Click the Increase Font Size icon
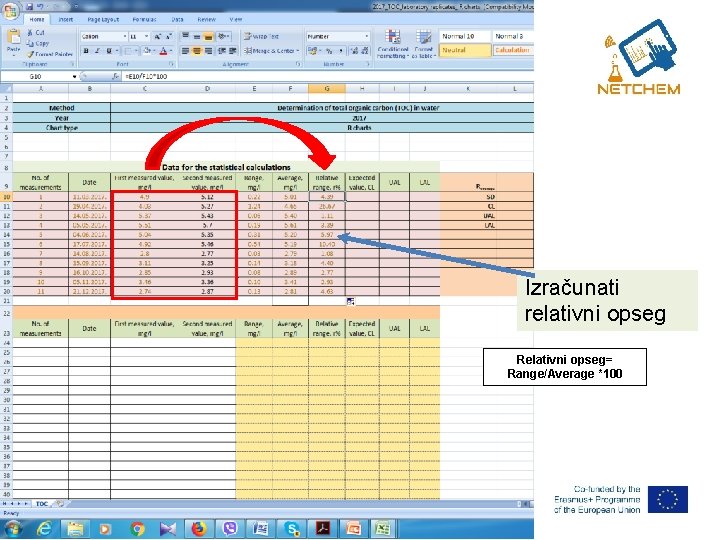Viewport: 720px width, 540px height. pos(158,36)
